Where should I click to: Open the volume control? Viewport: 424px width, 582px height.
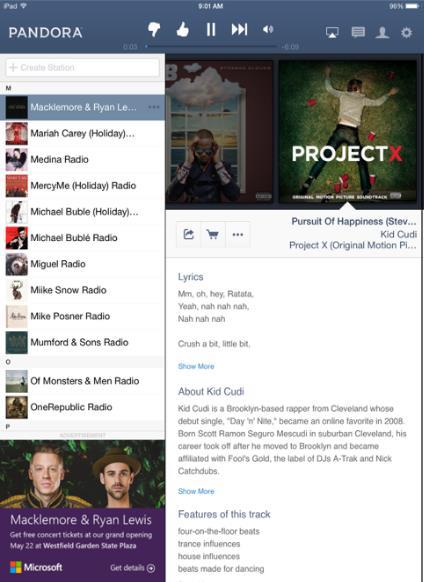point(268,29)
